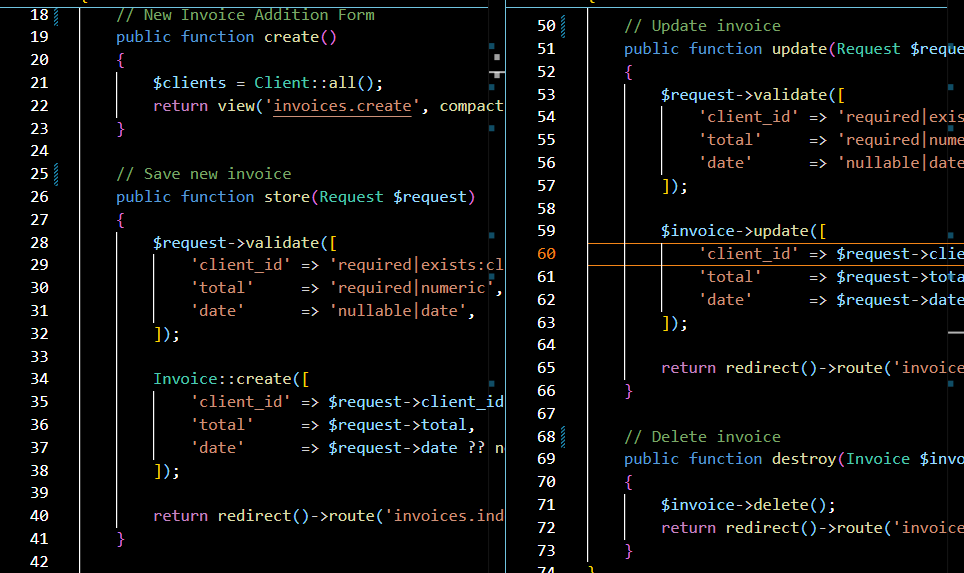Click 'redirect' on line 40

click(255, 516)
